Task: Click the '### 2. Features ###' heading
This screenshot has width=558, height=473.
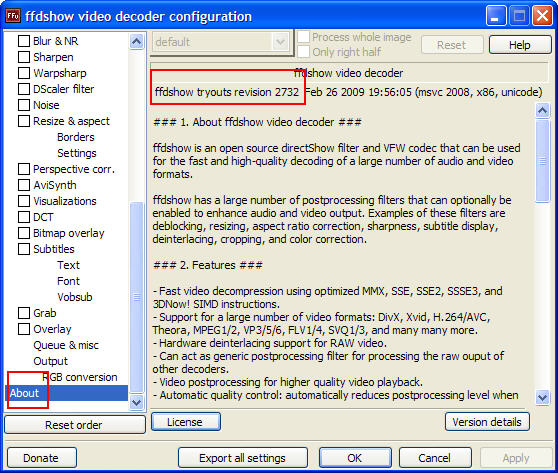Action: [x=208, y=265]
